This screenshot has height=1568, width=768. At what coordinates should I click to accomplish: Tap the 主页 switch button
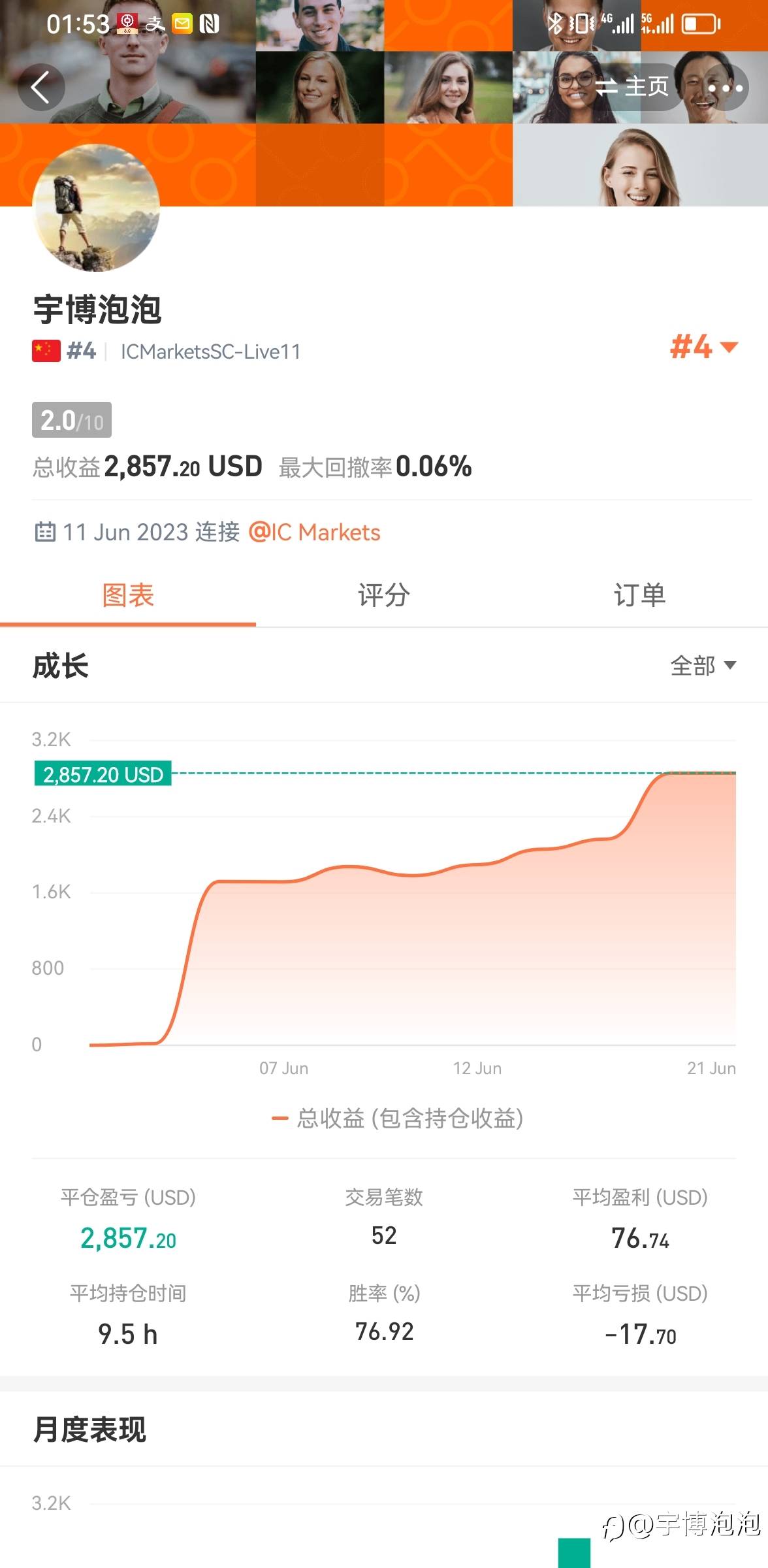pyautogui.click(x=632, y=87)
